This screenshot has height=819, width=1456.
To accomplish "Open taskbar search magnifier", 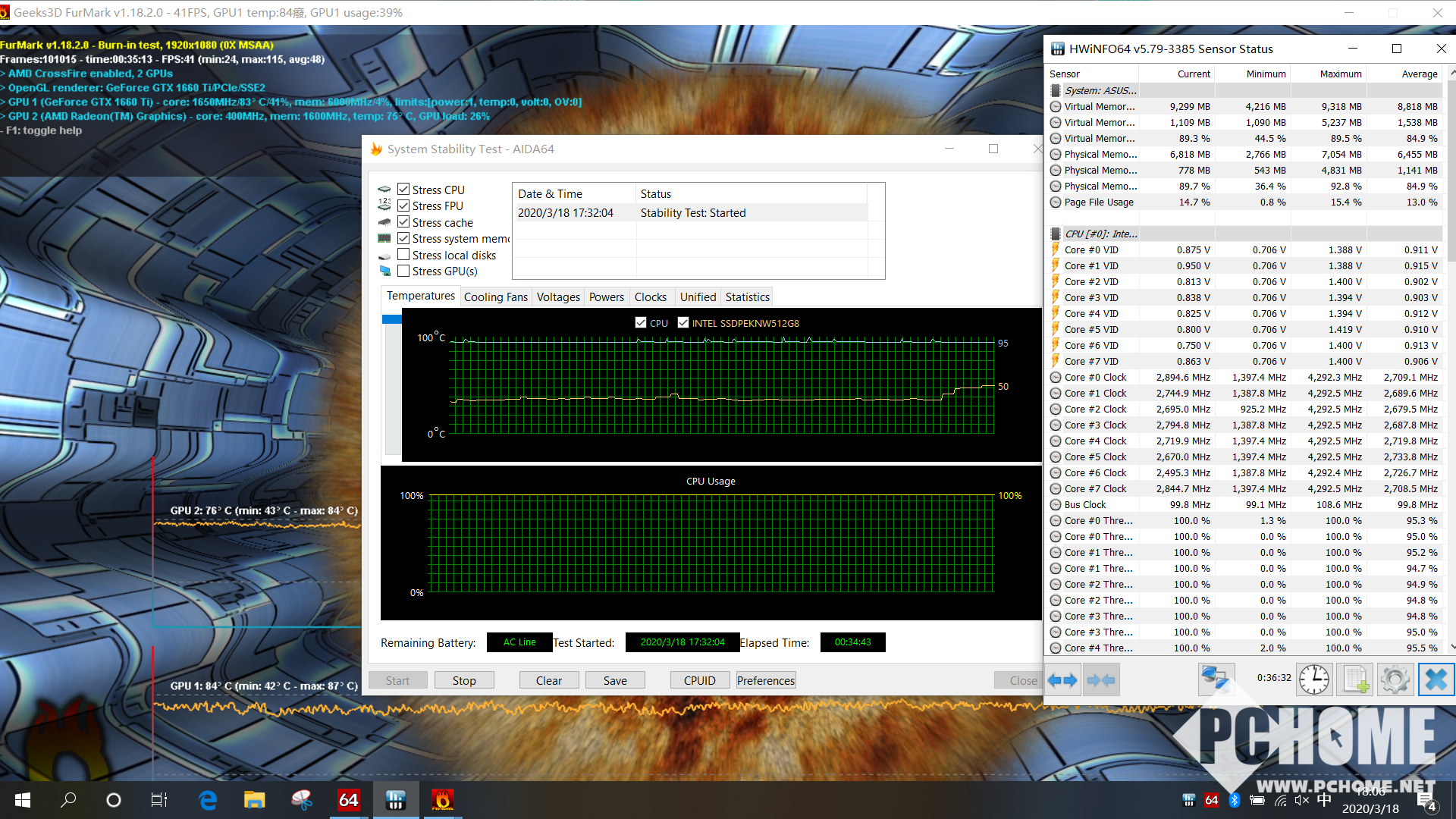I will pos(68,800).
